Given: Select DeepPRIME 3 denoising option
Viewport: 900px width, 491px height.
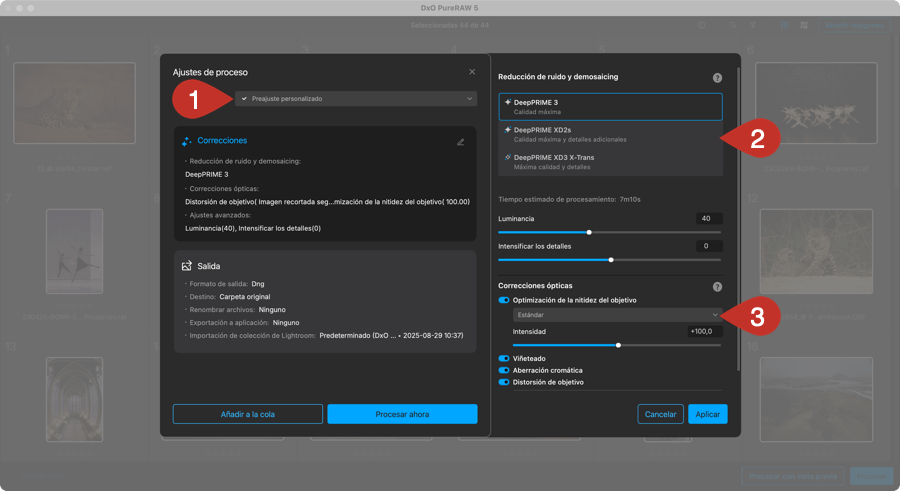Looking at the screenshot, I should coord(610,107).
